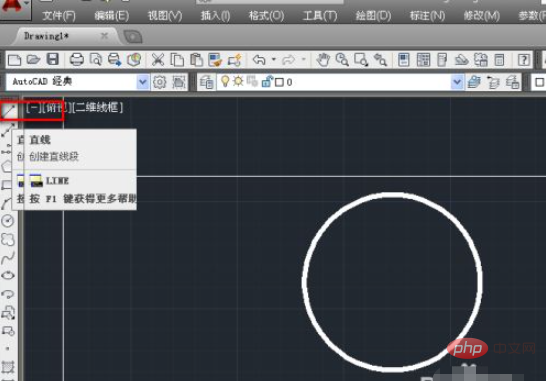Open the 格式(O) menu
Screen dimensions: 546x381
tap(266, 16)
